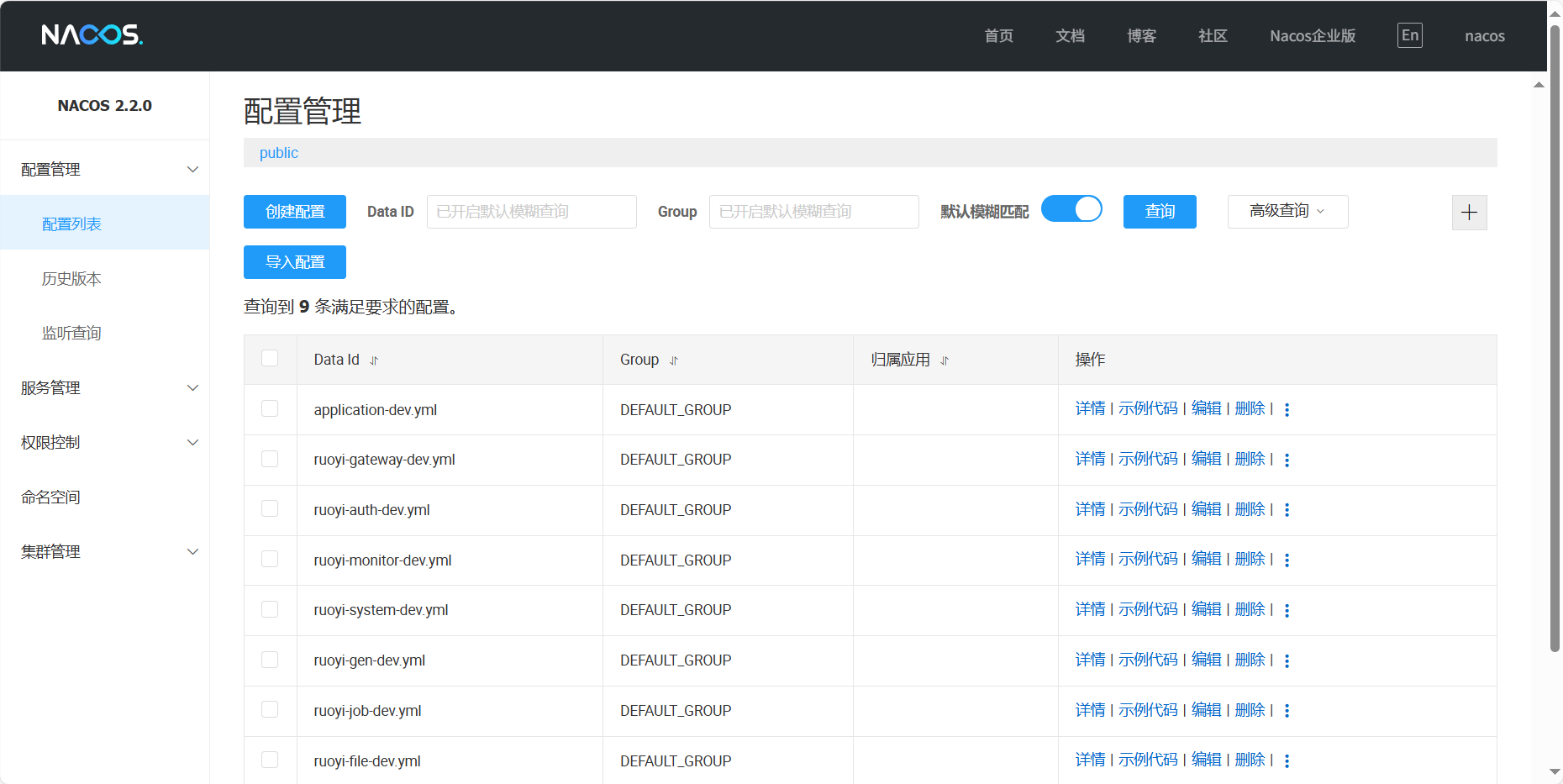The height and width of the screenshot is (784, 1563).
Task: Sort by Data Id column
Action: [374, 360]
